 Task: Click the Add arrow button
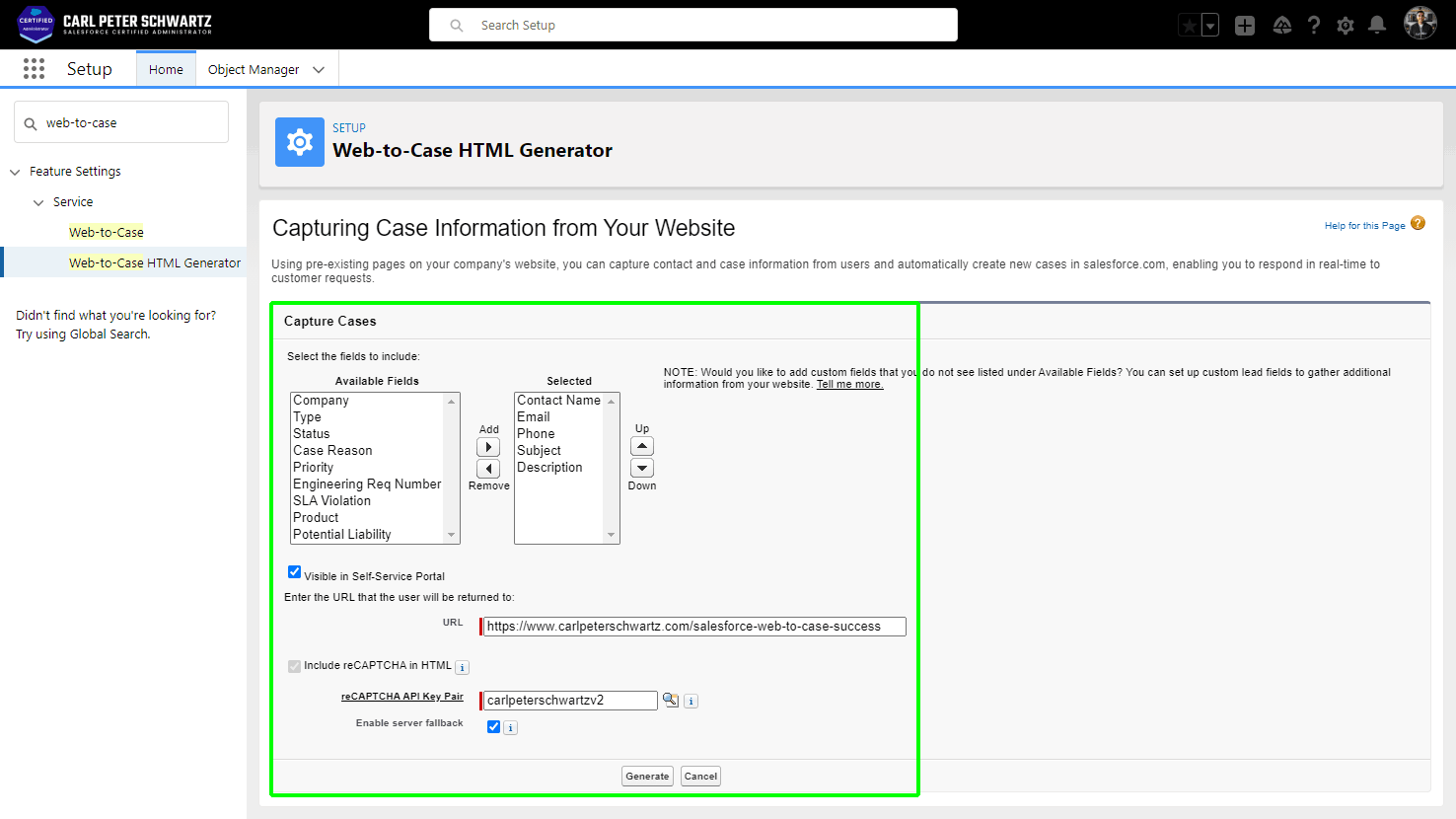[x=488, y=447]
